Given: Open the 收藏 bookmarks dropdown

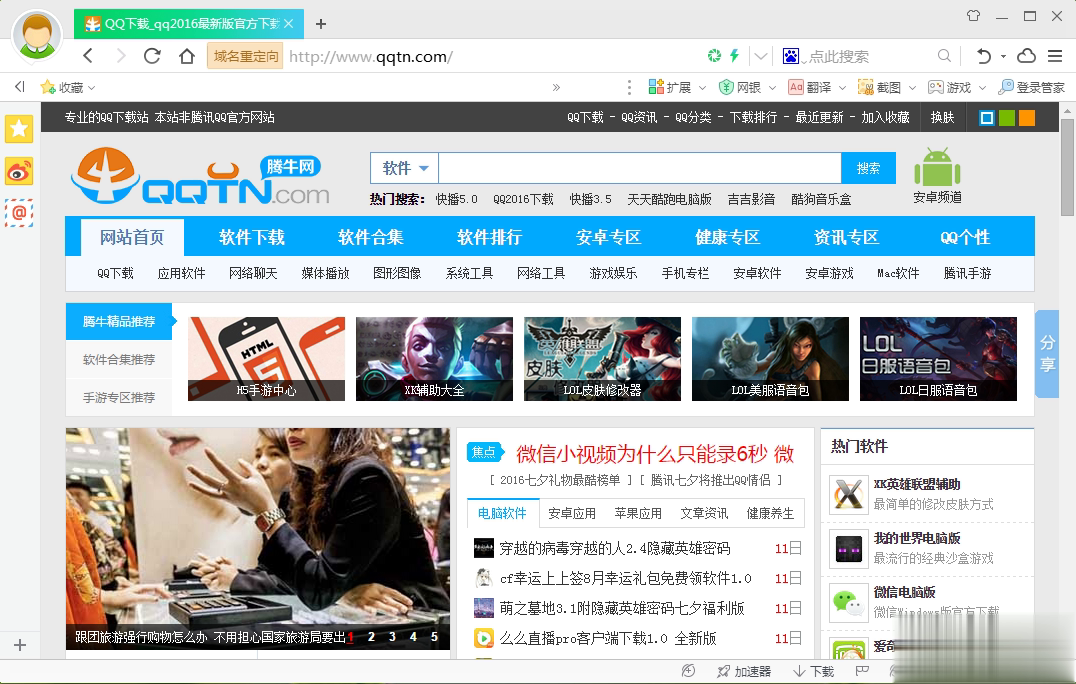Looking at the screenshot, I should 67,87.
